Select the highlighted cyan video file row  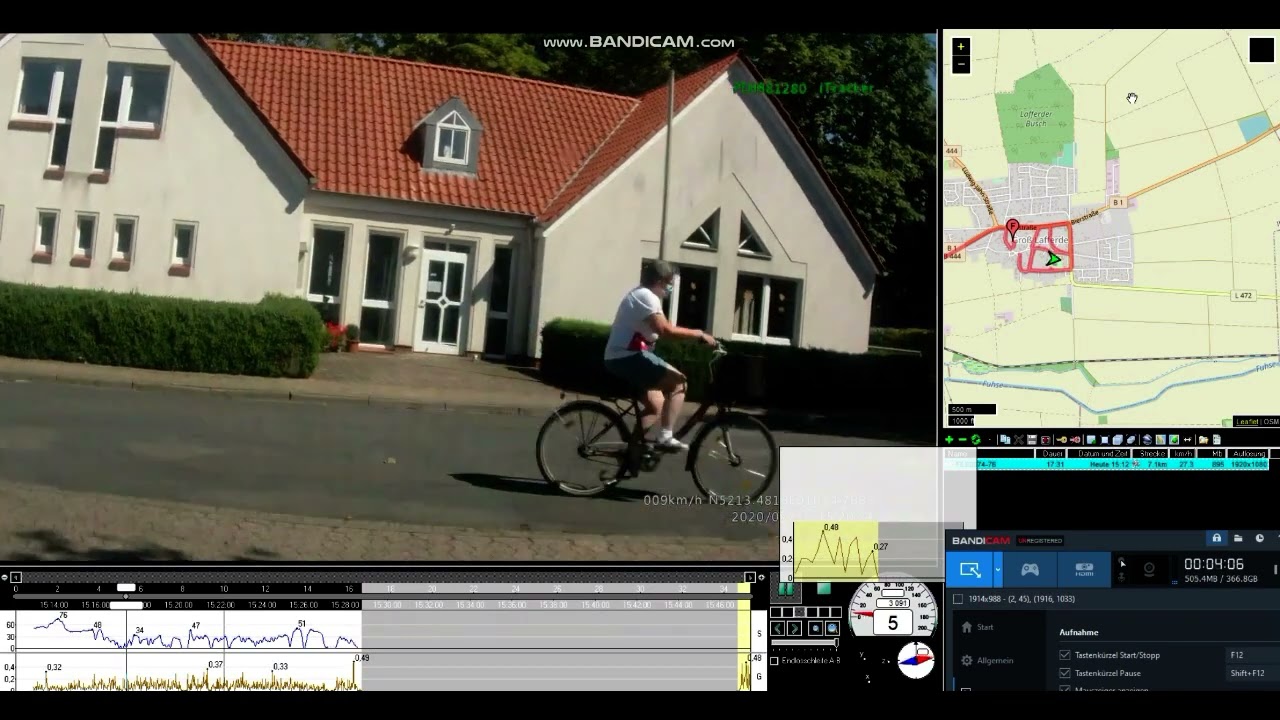point(1107,464)
